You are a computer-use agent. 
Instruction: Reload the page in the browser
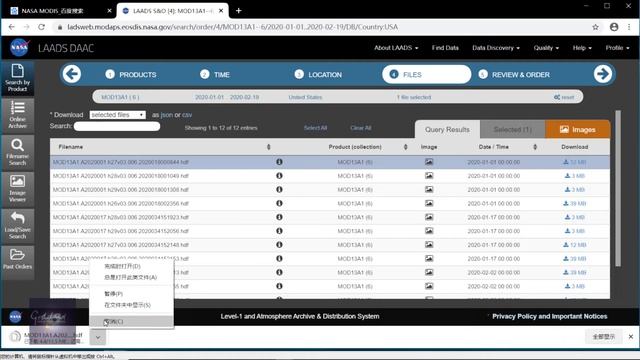42,27
